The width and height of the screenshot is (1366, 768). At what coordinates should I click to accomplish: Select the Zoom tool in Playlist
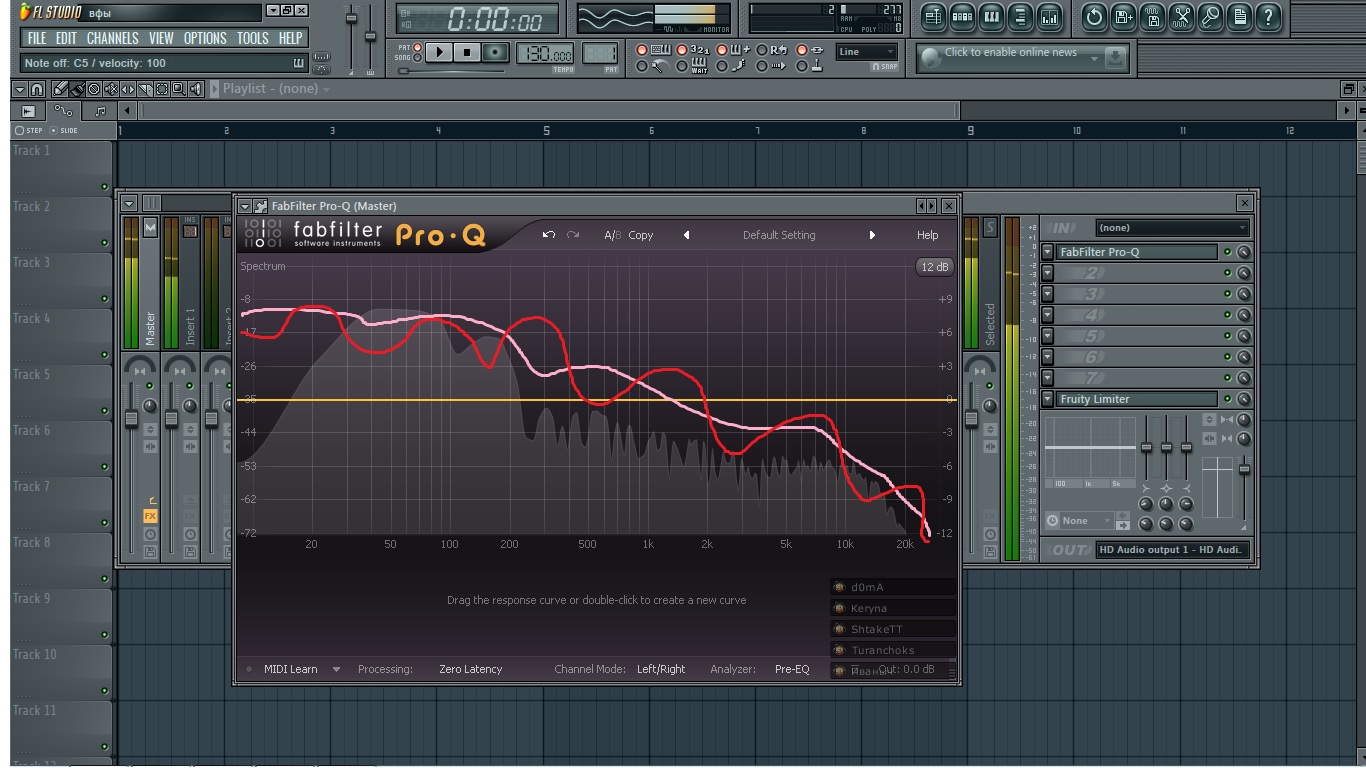pyautogui.click(x=179, y=89)
